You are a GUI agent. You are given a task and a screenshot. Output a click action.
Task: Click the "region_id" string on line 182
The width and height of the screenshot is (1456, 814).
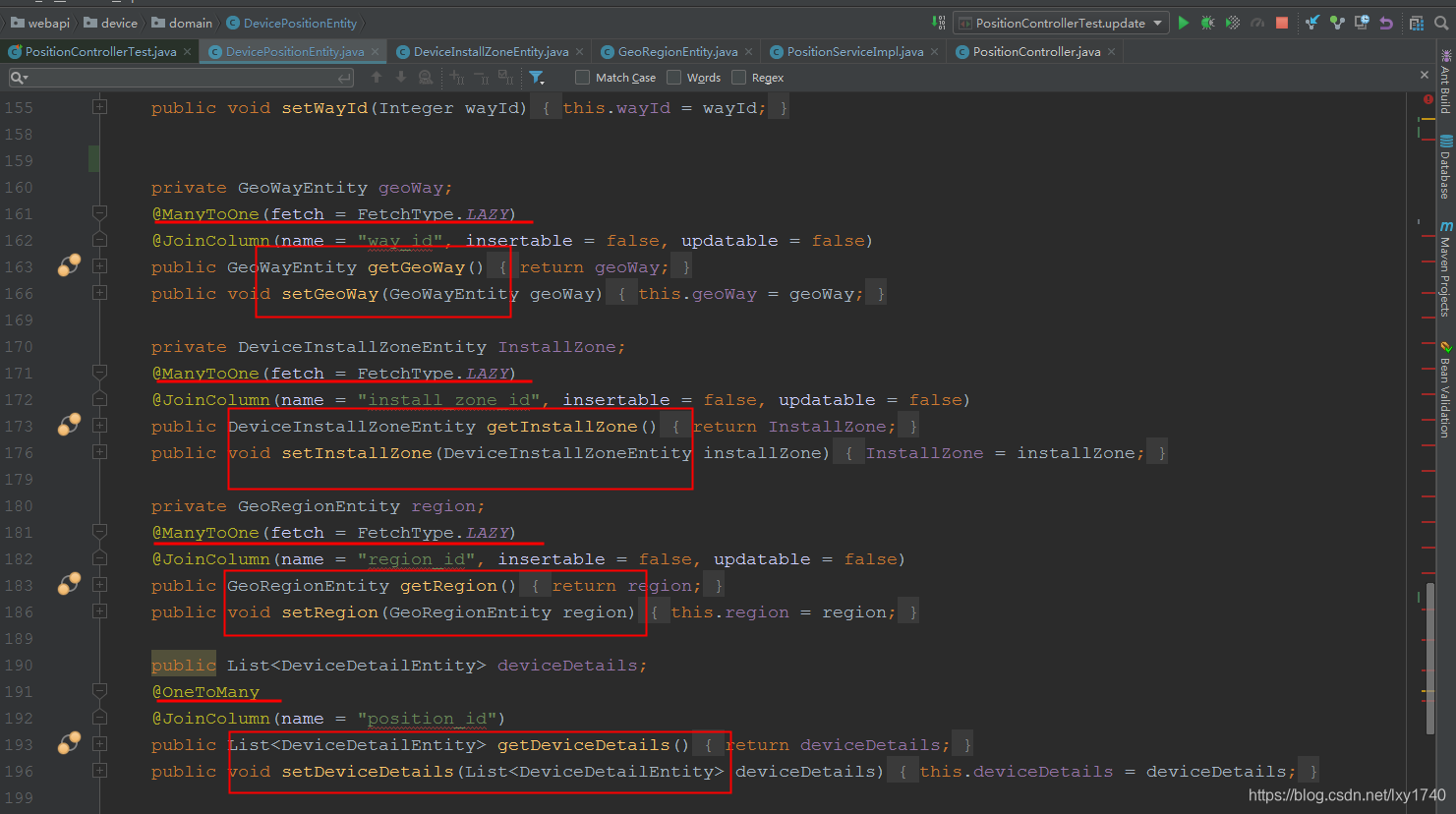coord(416,558)
